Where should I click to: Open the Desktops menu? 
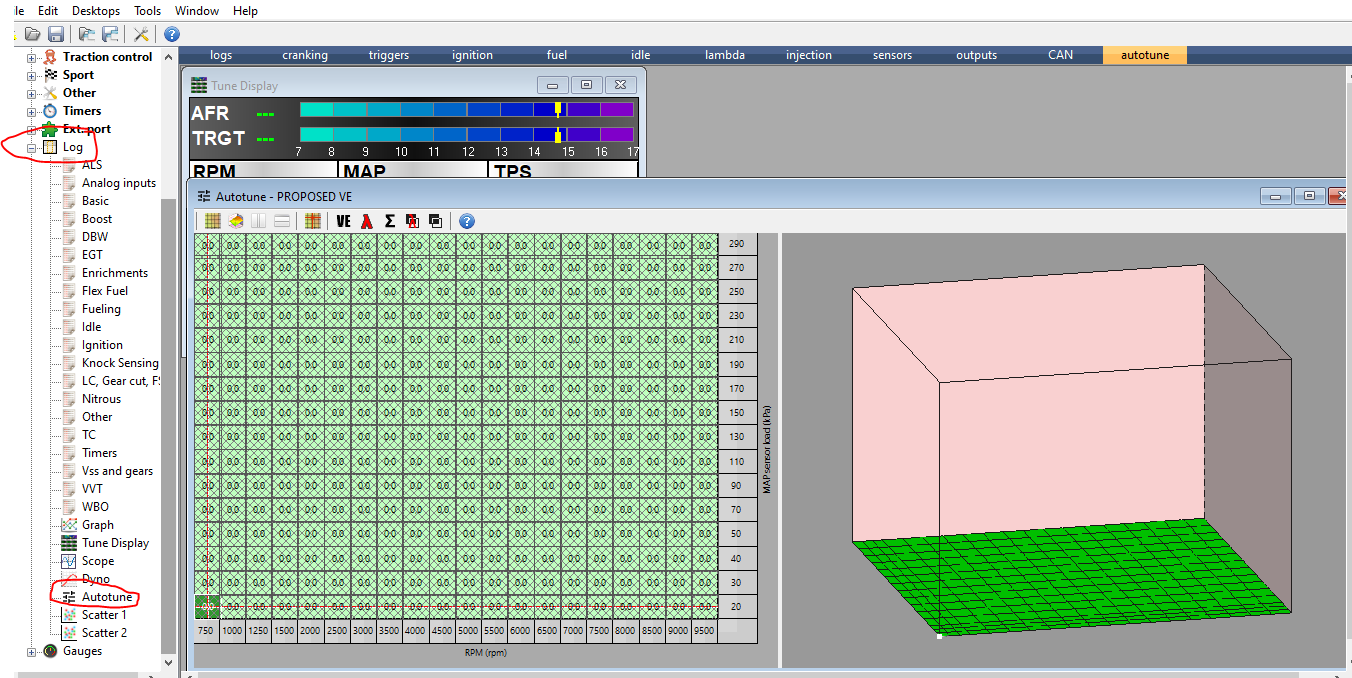96,11
